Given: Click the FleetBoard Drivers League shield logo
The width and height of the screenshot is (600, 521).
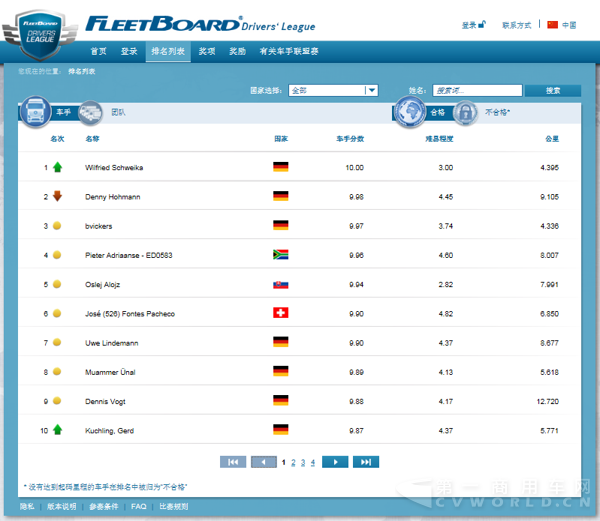Looking at the screenshot, I should (40, 35).
